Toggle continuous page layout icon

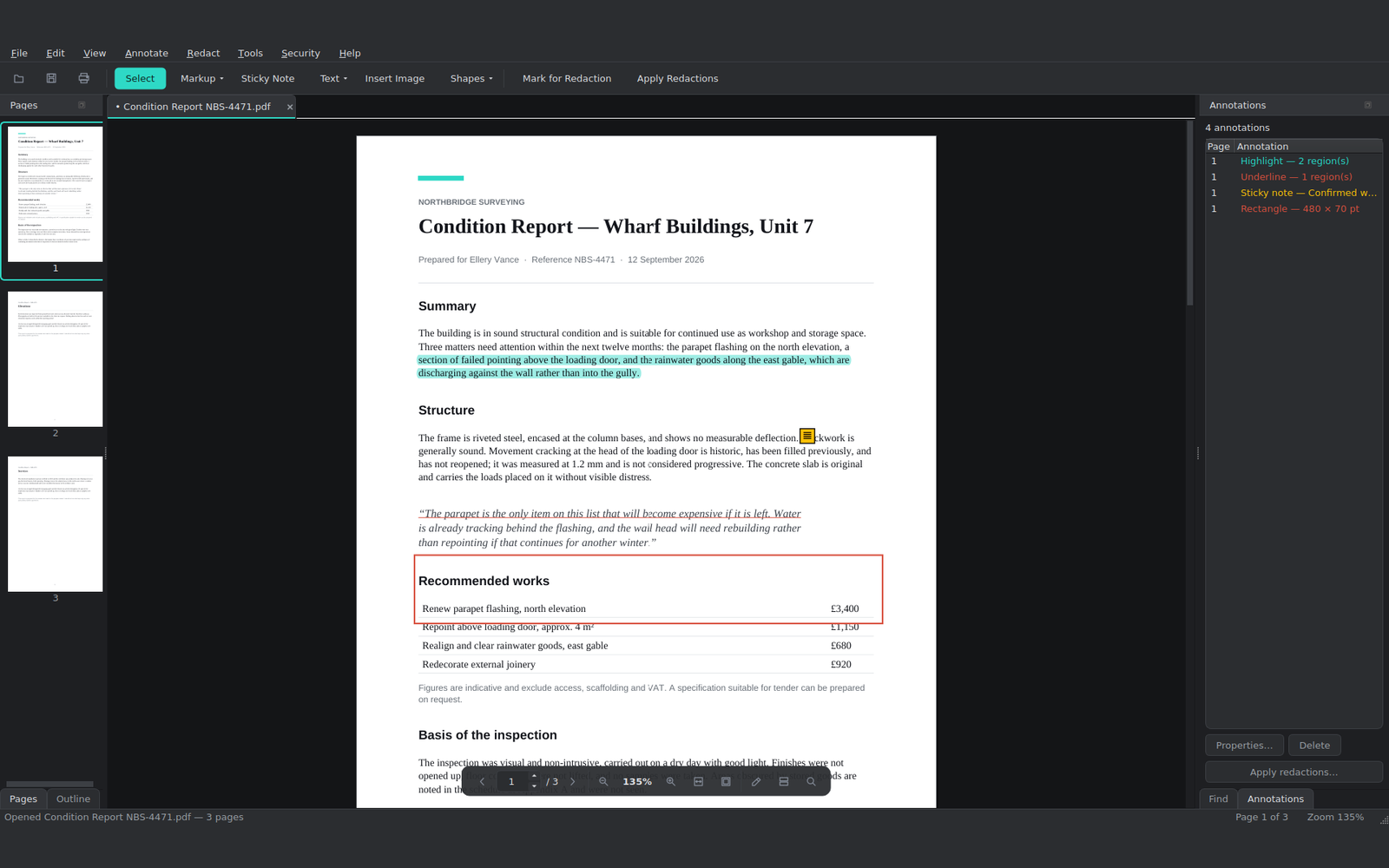click(784, 782)
